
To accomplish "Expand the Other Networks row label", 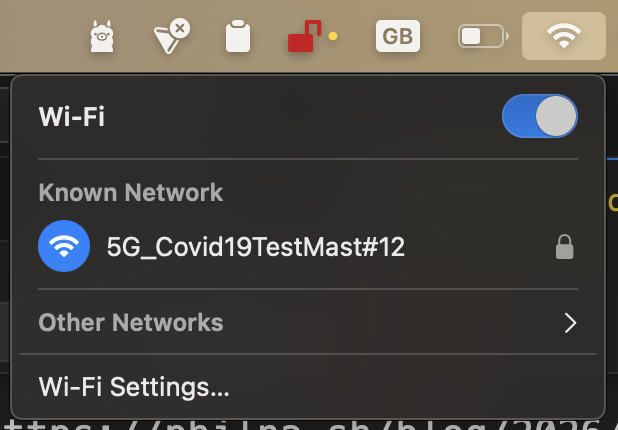I will [x=131, y=322].
